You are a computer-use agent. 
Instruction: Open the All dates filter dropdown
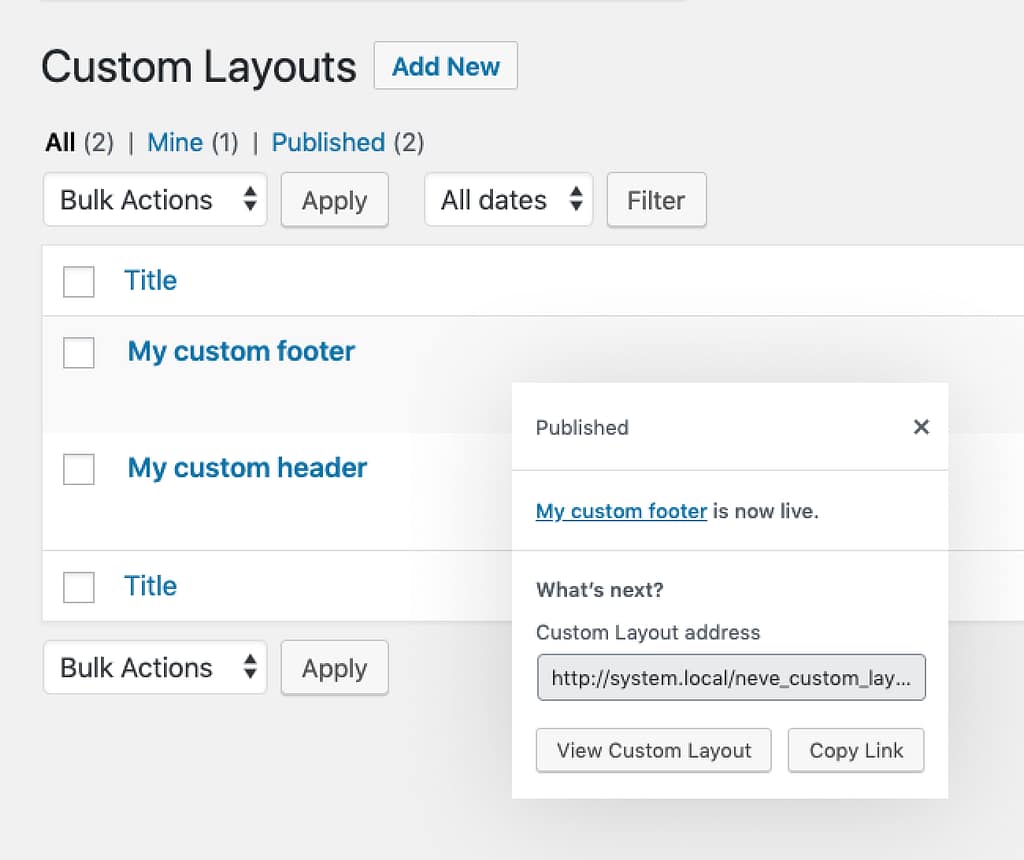point(508,200)
